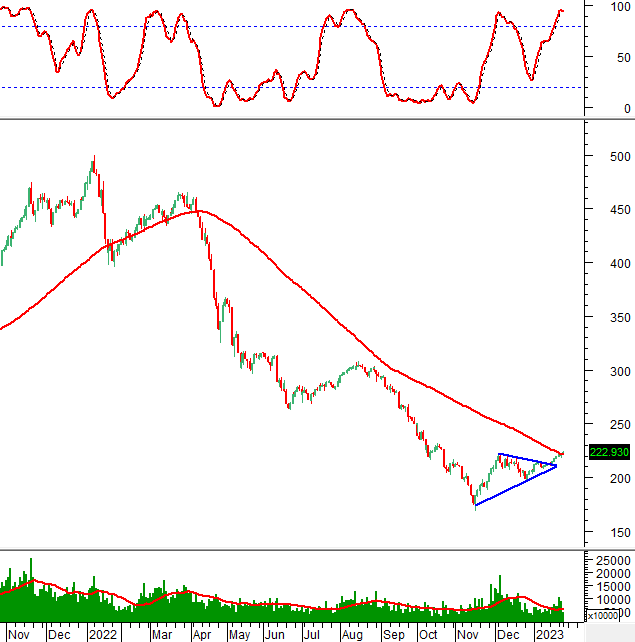Click the Oct month label on the time axis
The height and width of the screenshot is (642, 635).
[x=428, y=634]
